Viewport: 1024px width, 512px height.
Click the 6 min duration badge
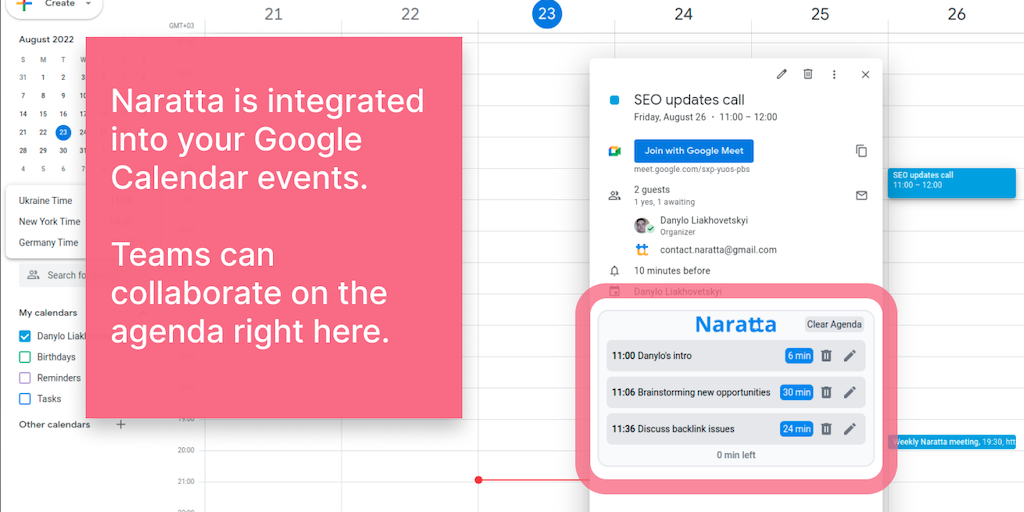(799, 356)
